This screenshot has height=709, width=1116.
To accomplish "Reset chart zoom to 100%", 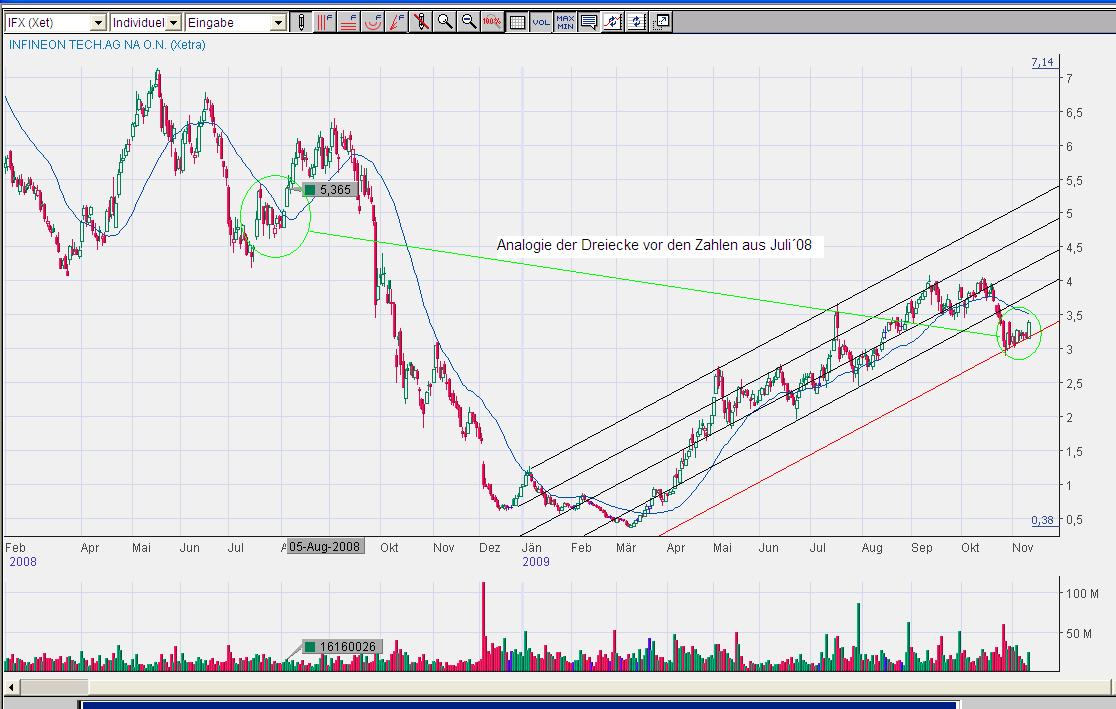I will click(492, 22).
